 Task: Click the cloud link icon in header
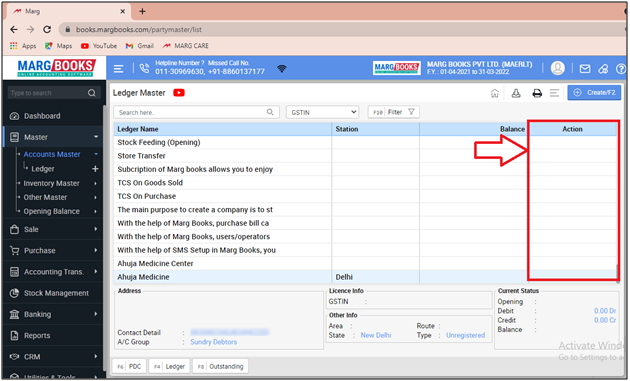(603, 69)
